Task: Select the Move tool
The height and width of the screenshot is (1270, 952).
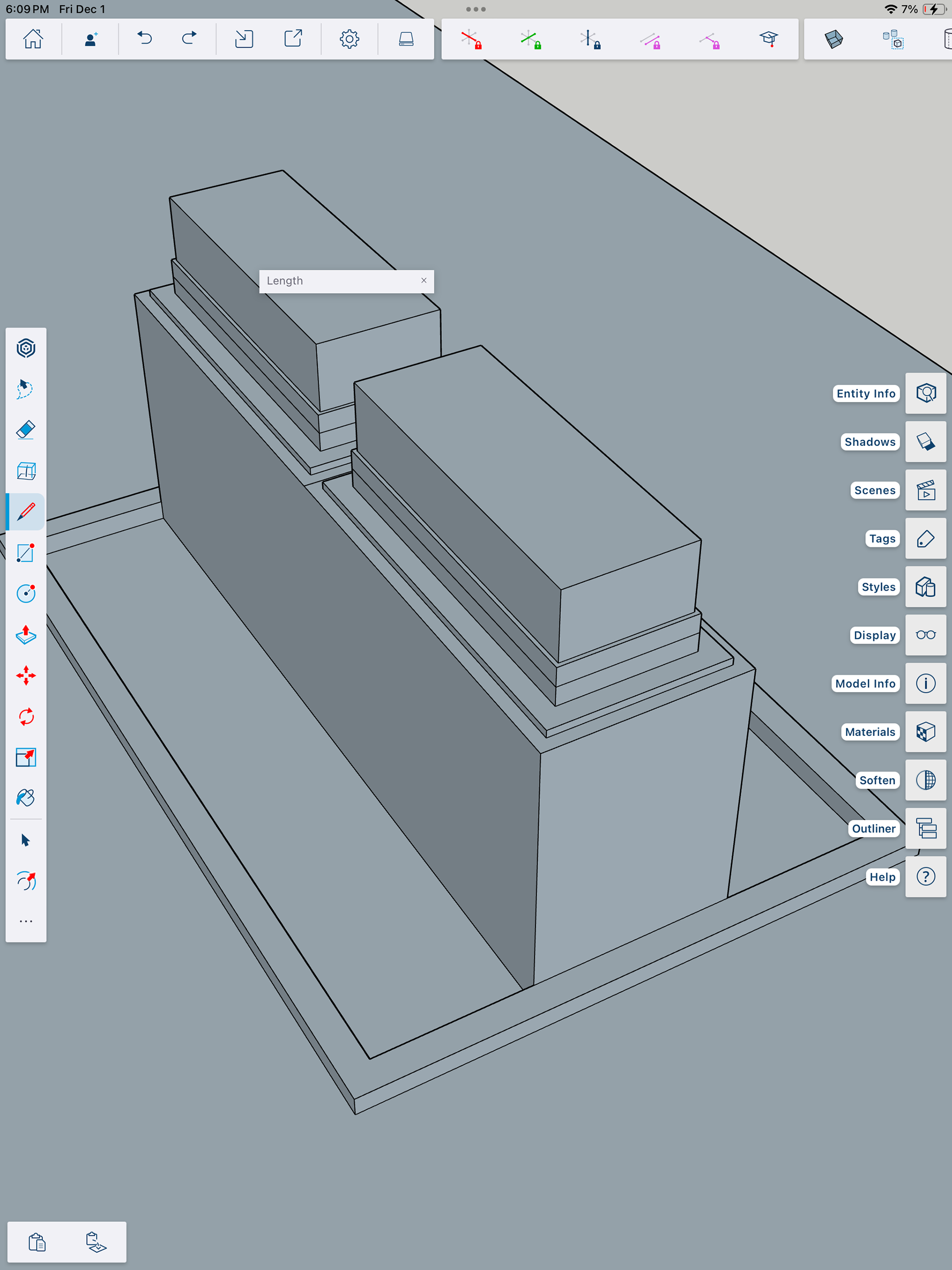Action: 26,675
